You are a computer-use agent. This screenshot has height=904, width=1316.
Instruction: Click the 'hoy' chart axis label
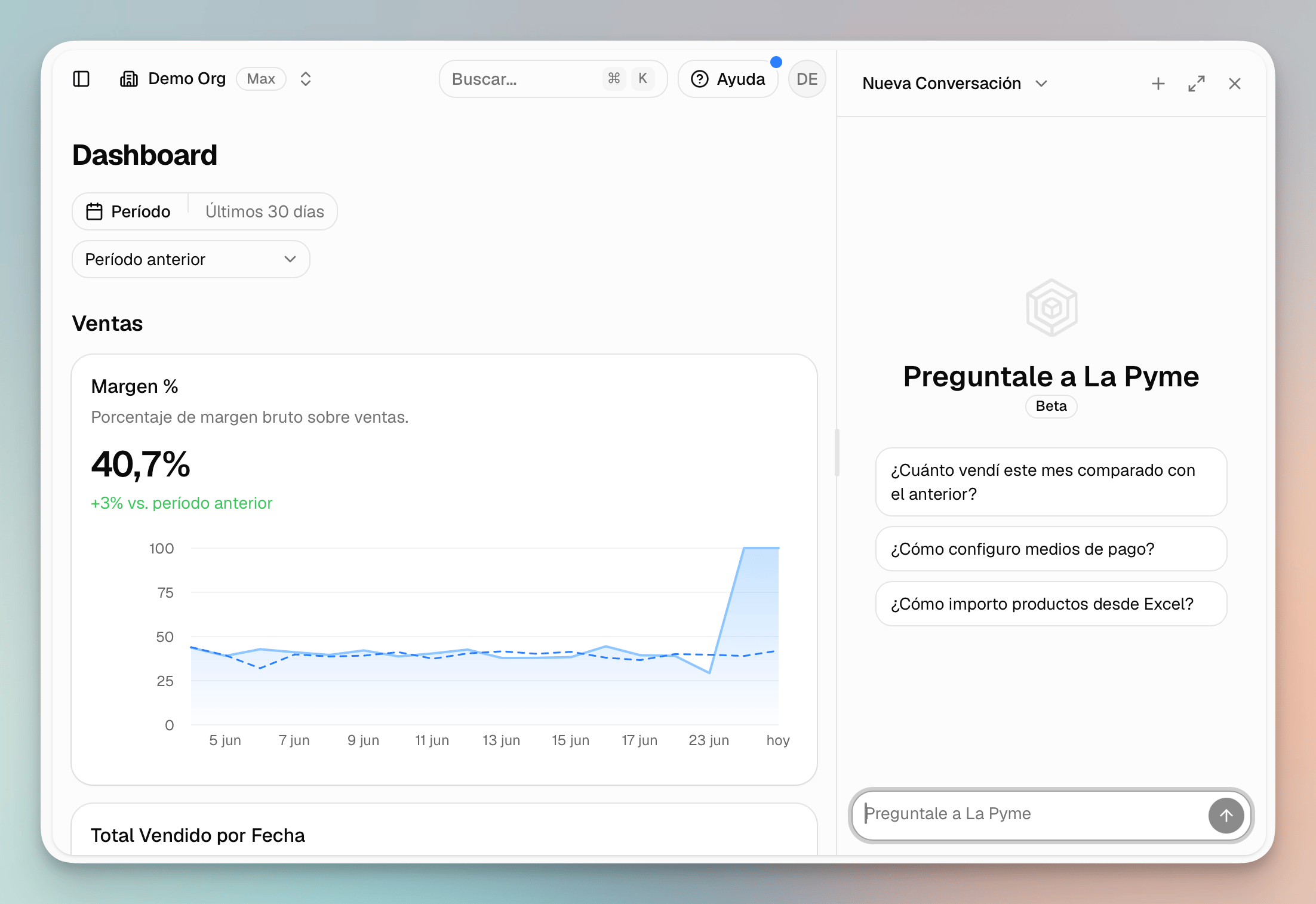click(x=777, y=740)
